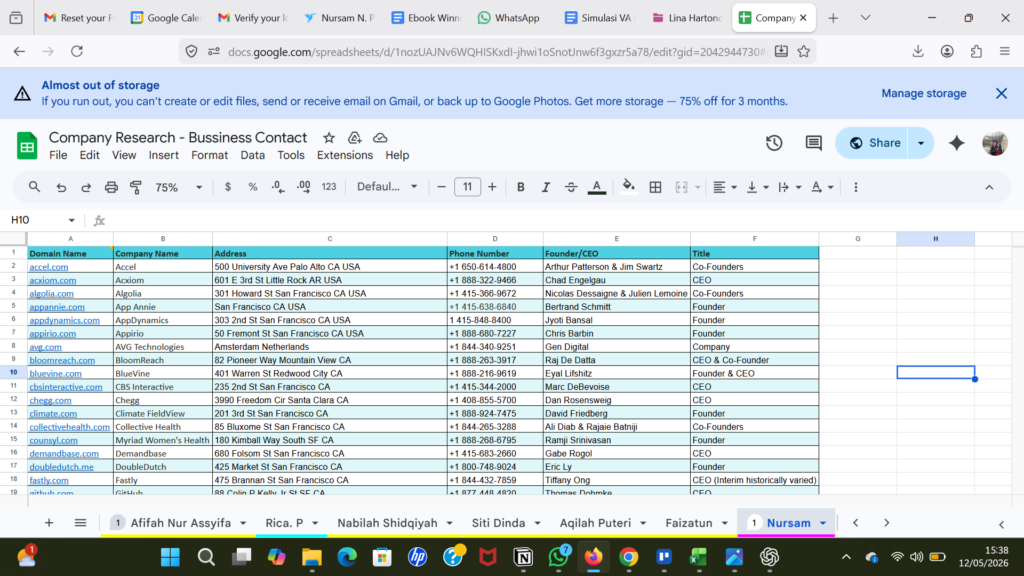
Task: Collapse the menus with the caret icon
Action: point(989,187)
